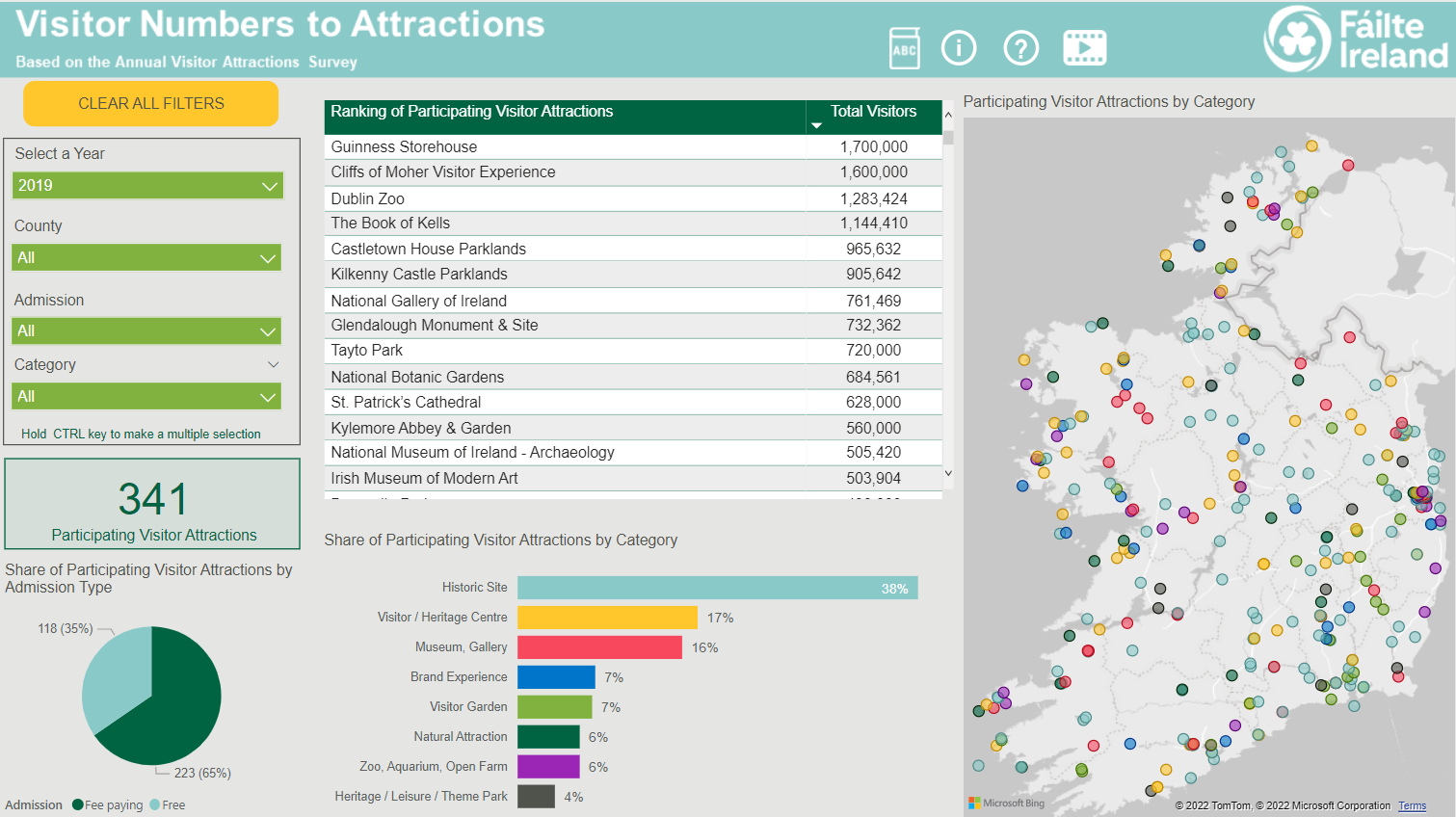Sort by Ranking of Participating Visitor Attractions header

pos(566,117)
